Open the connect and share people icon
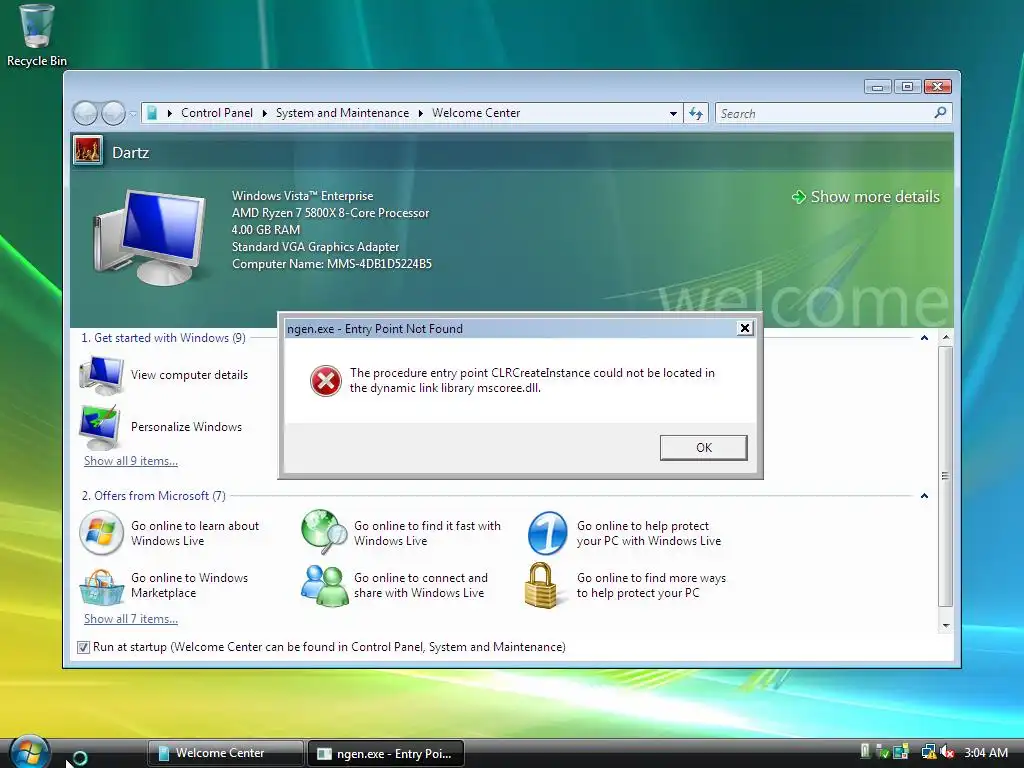The width and height of the screenshot is (1024, 768). [325, 586]
